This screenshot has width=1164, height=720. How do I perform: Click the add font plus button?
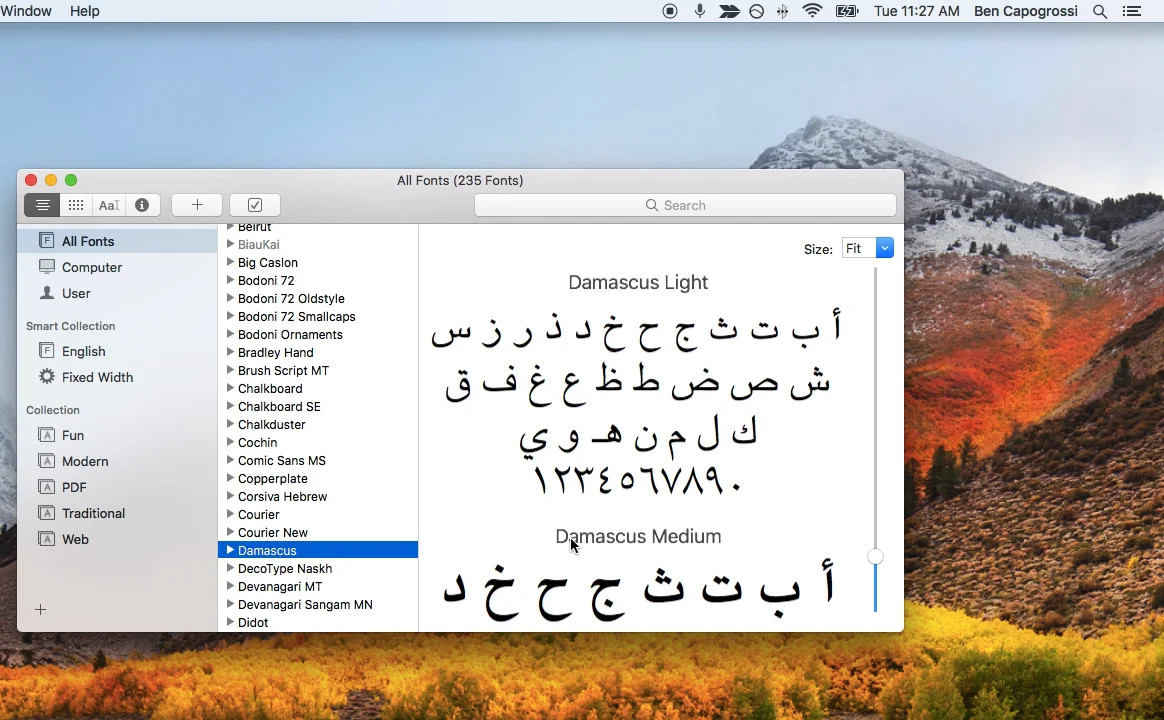(x=197, y=205)
